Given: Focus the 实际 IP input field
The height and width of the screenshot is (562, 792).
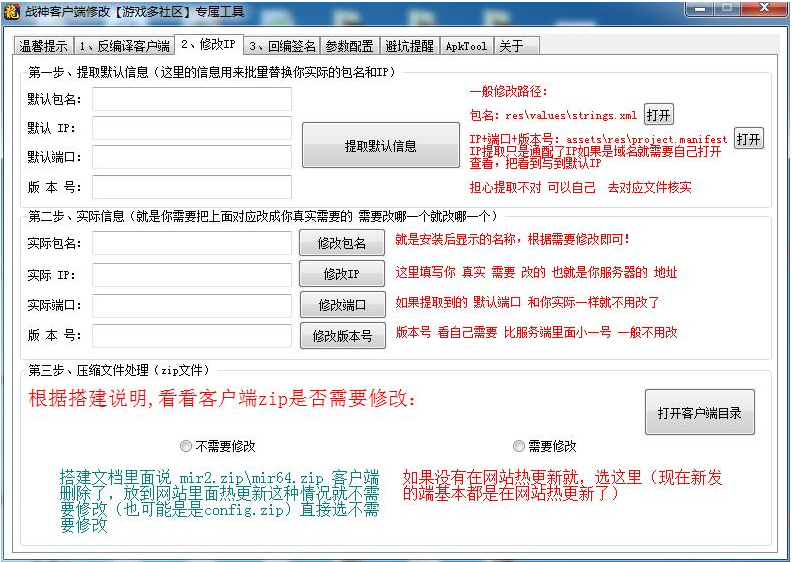Looking at the screenshot, I should click(x=192, y=274).
